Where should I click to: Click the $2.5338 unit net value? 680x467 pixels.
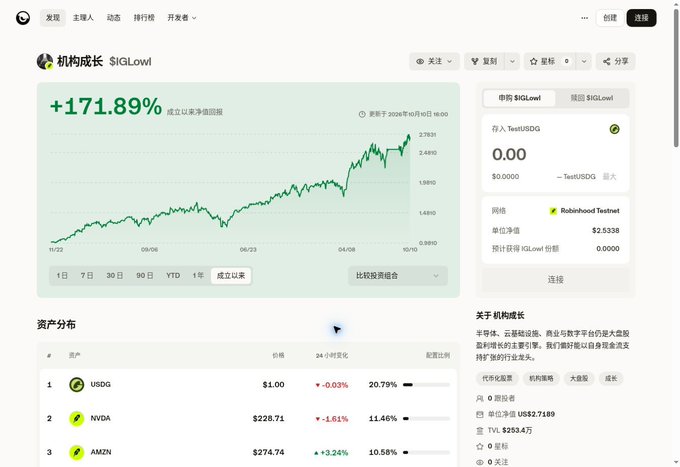[x=605, y=231]
